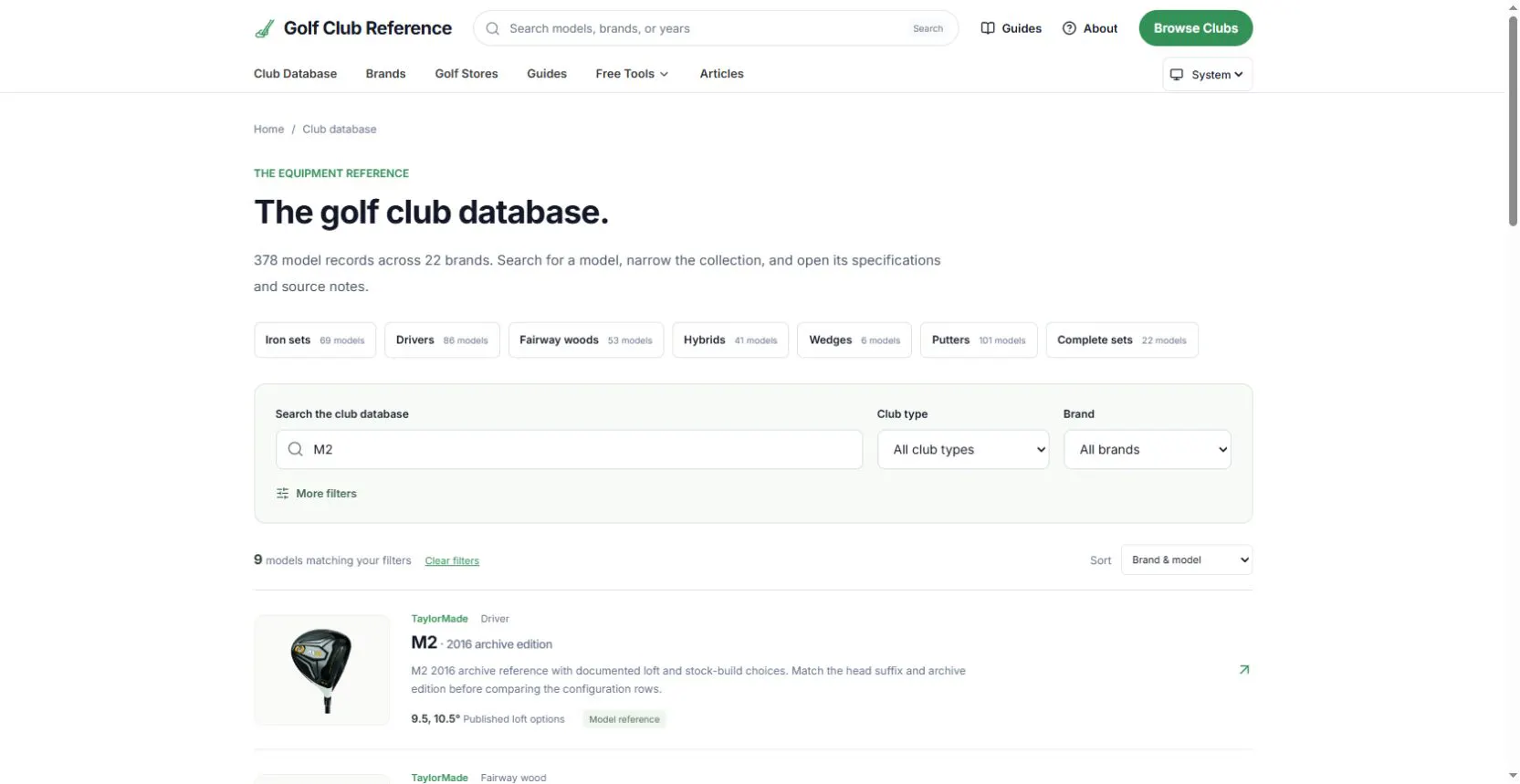Click the club database search field containing M2
The height and width of the screenshot is (784, 1520).
tap(569, 450)
